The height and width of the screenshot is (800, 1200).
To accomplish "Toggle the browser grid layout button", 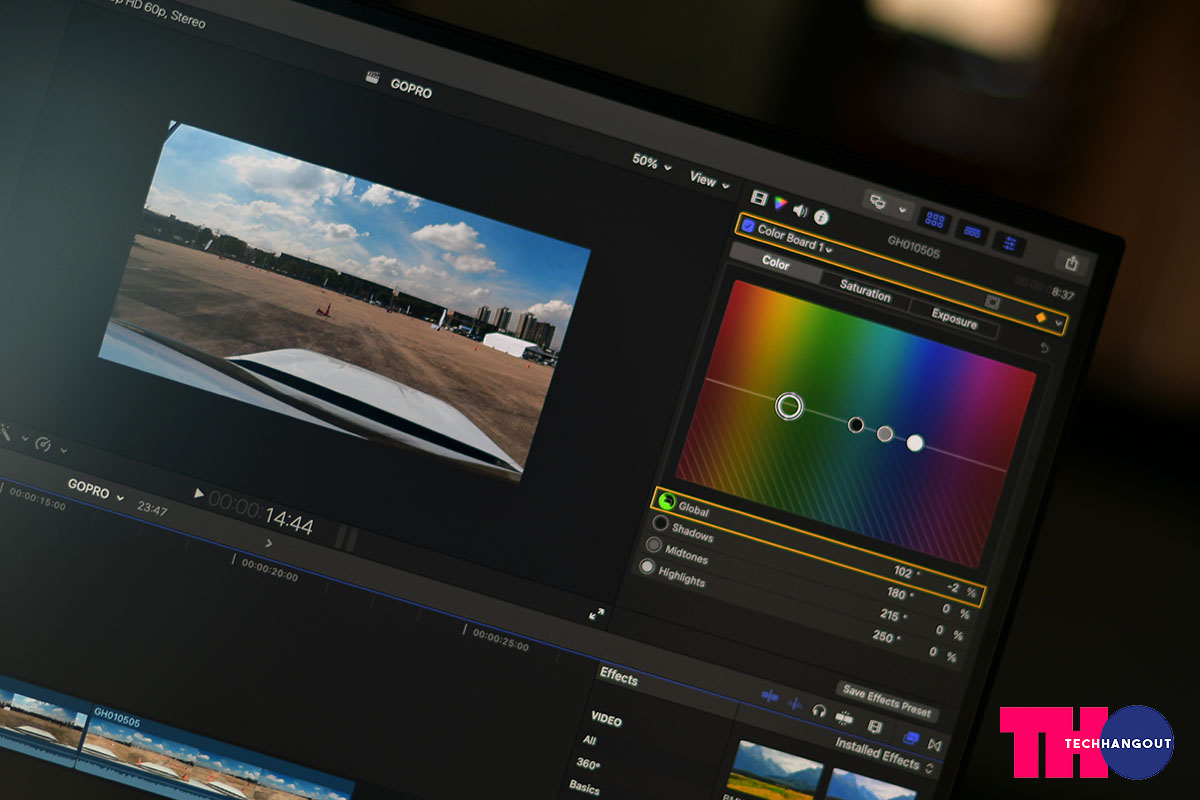I will (x=936, y=220).
